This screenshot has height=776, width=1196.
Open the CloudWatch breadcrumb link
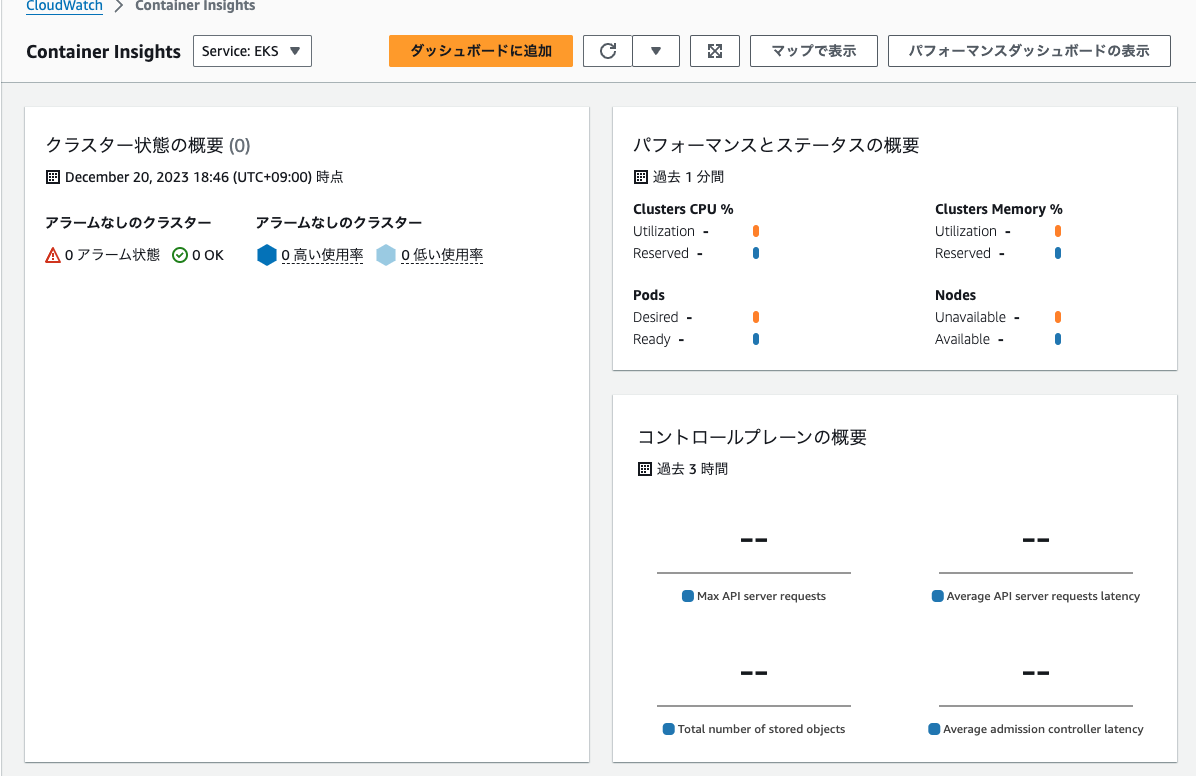click(x=64, y=6)
